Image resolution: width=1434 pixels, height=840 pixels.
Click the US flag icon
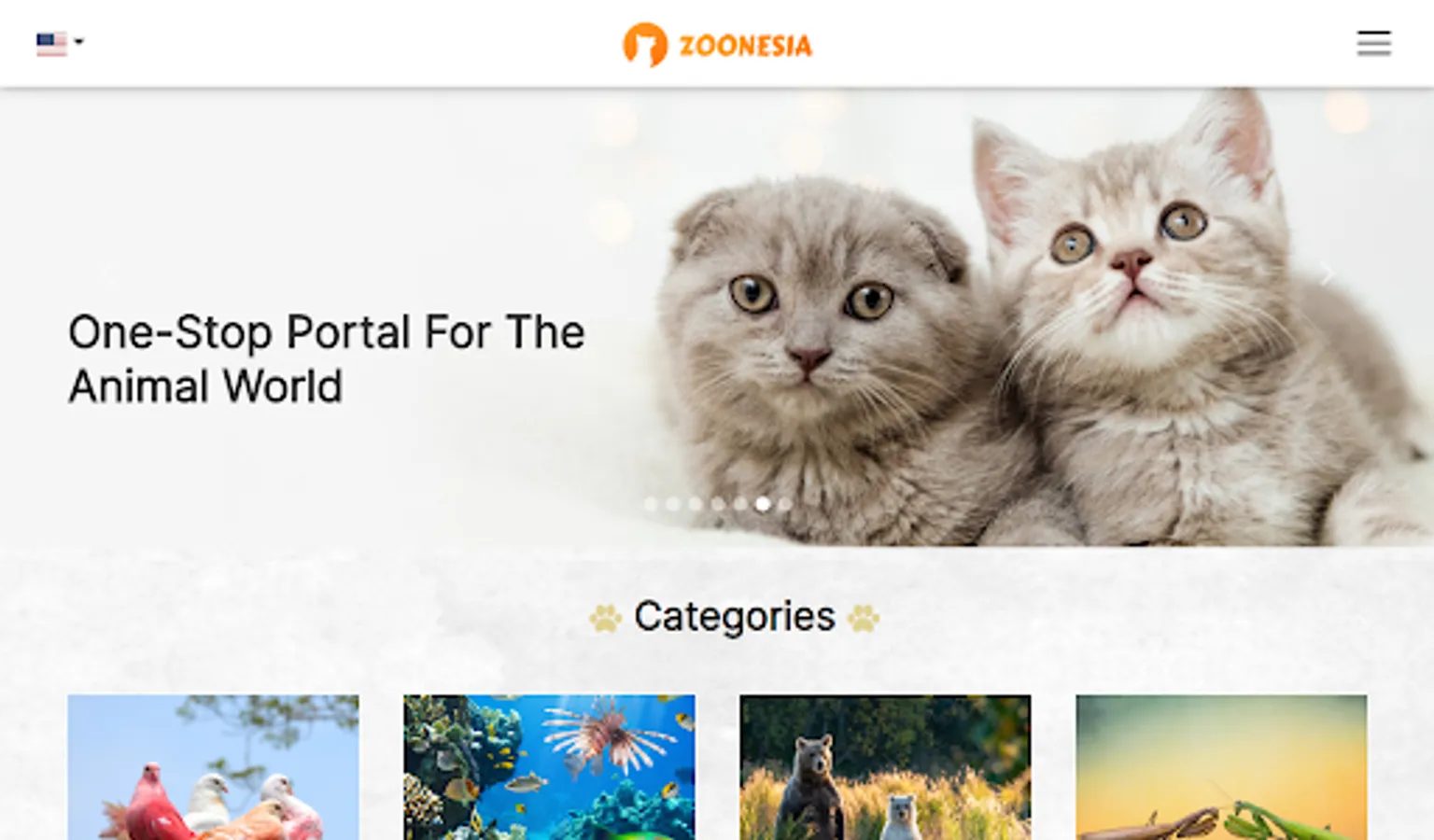[x=51, y=43]
